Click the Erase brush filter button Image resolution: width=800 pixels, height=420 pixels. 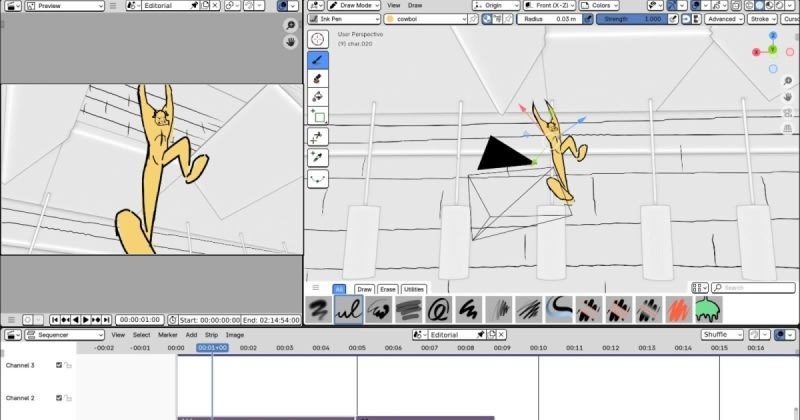[389, 289]
